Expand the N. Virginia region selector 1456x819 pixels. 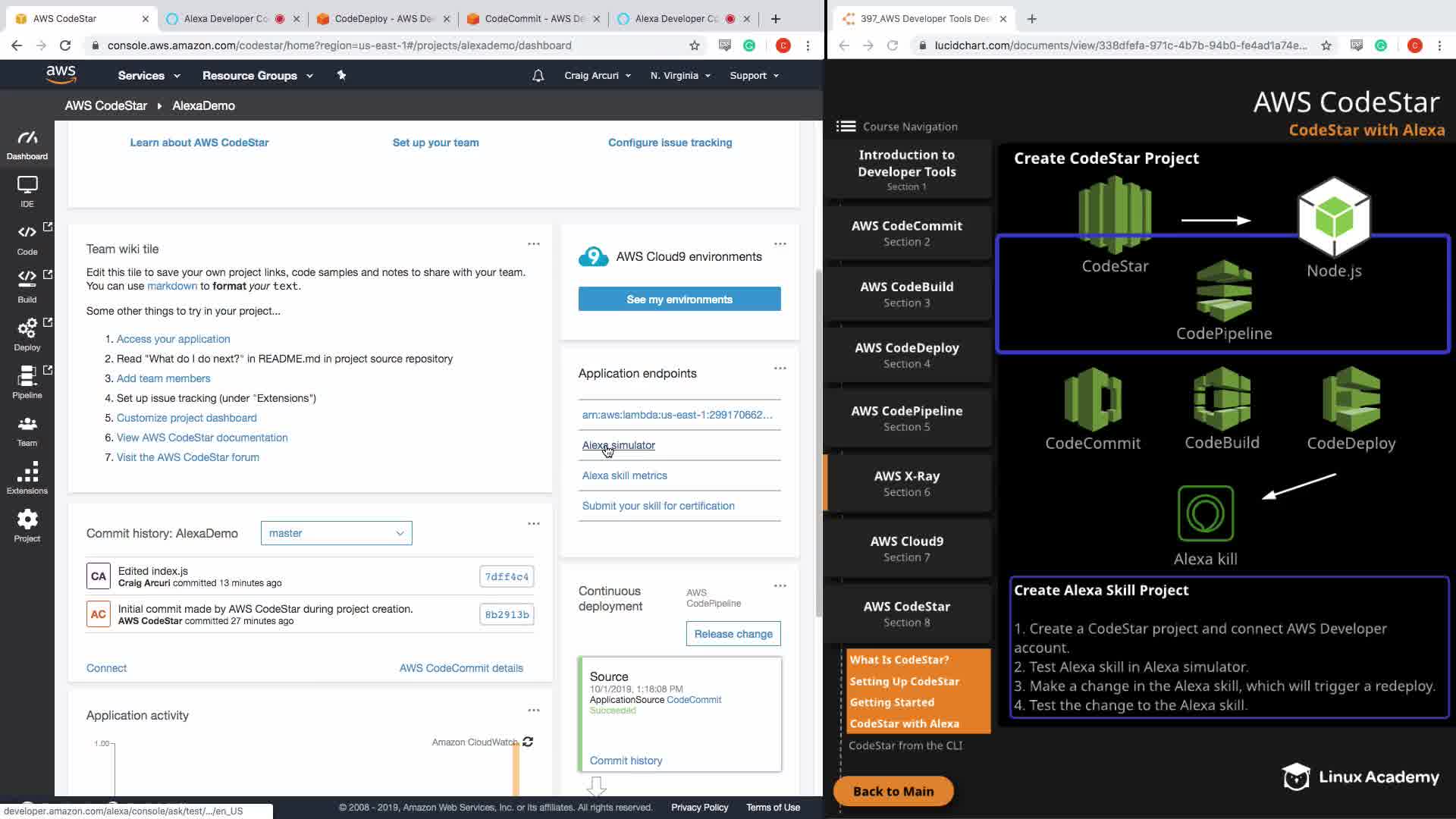point(680,76)
